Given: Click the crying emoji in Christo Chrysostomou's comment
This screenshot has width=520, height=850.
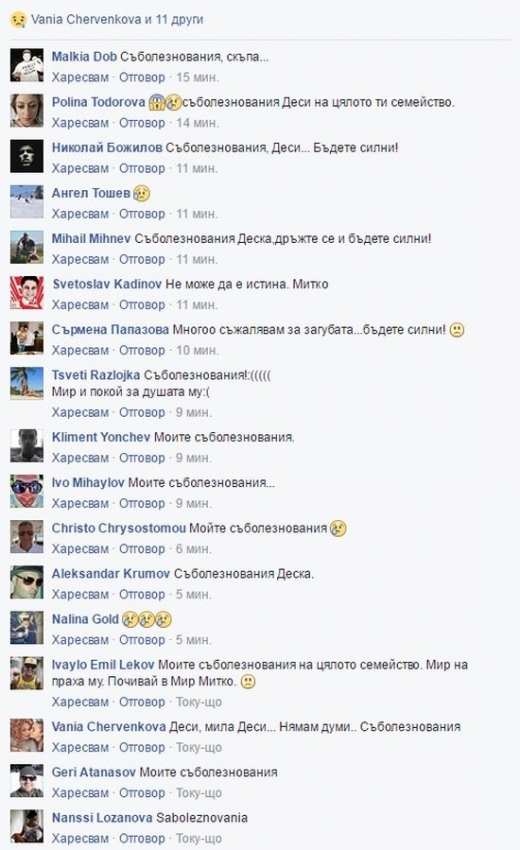Looking at the screenshot, I should pyautogui.click(x=338, y=529).
